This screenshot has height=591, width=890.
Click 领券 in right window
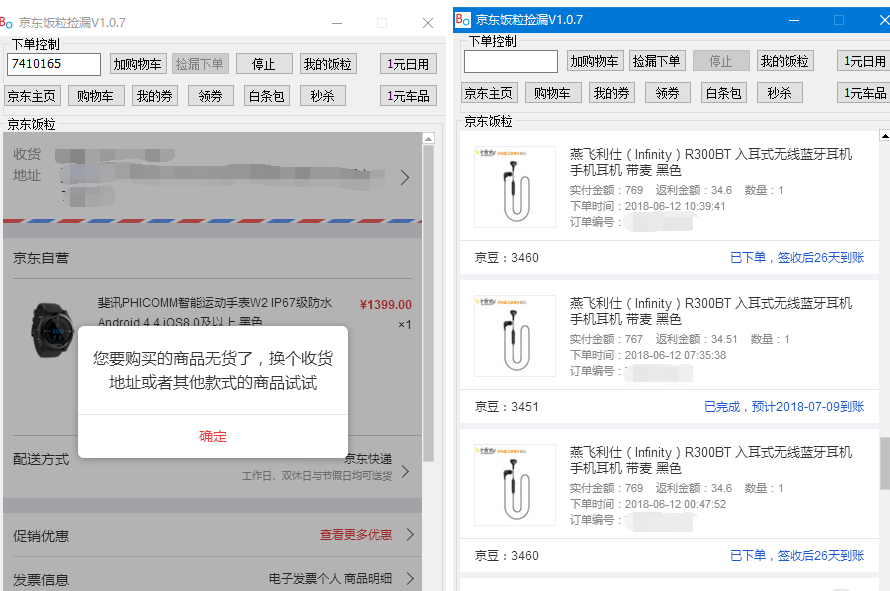pos(668,93)
